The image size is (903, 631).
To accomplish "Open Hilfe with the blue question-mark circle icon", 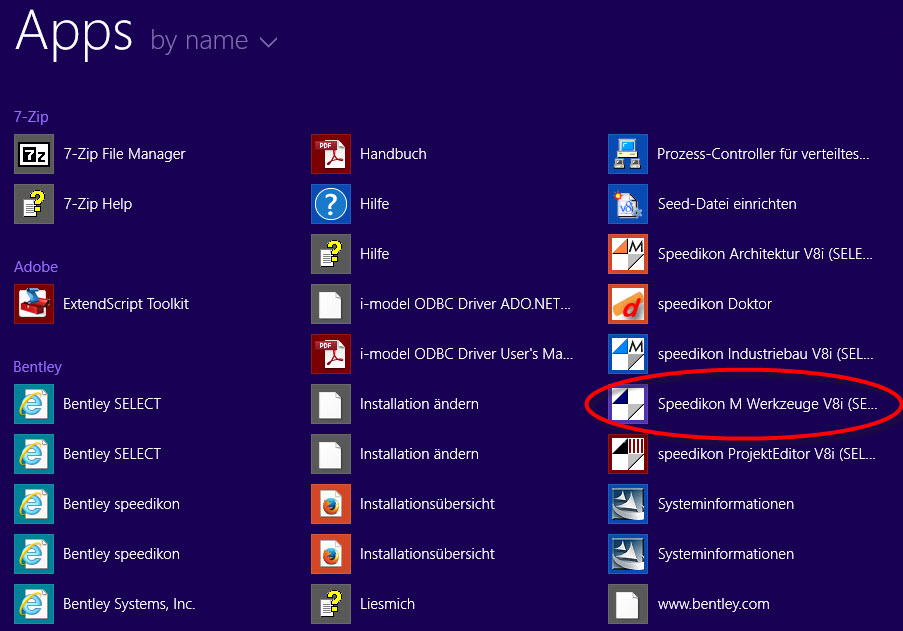I will coord(350,204).
